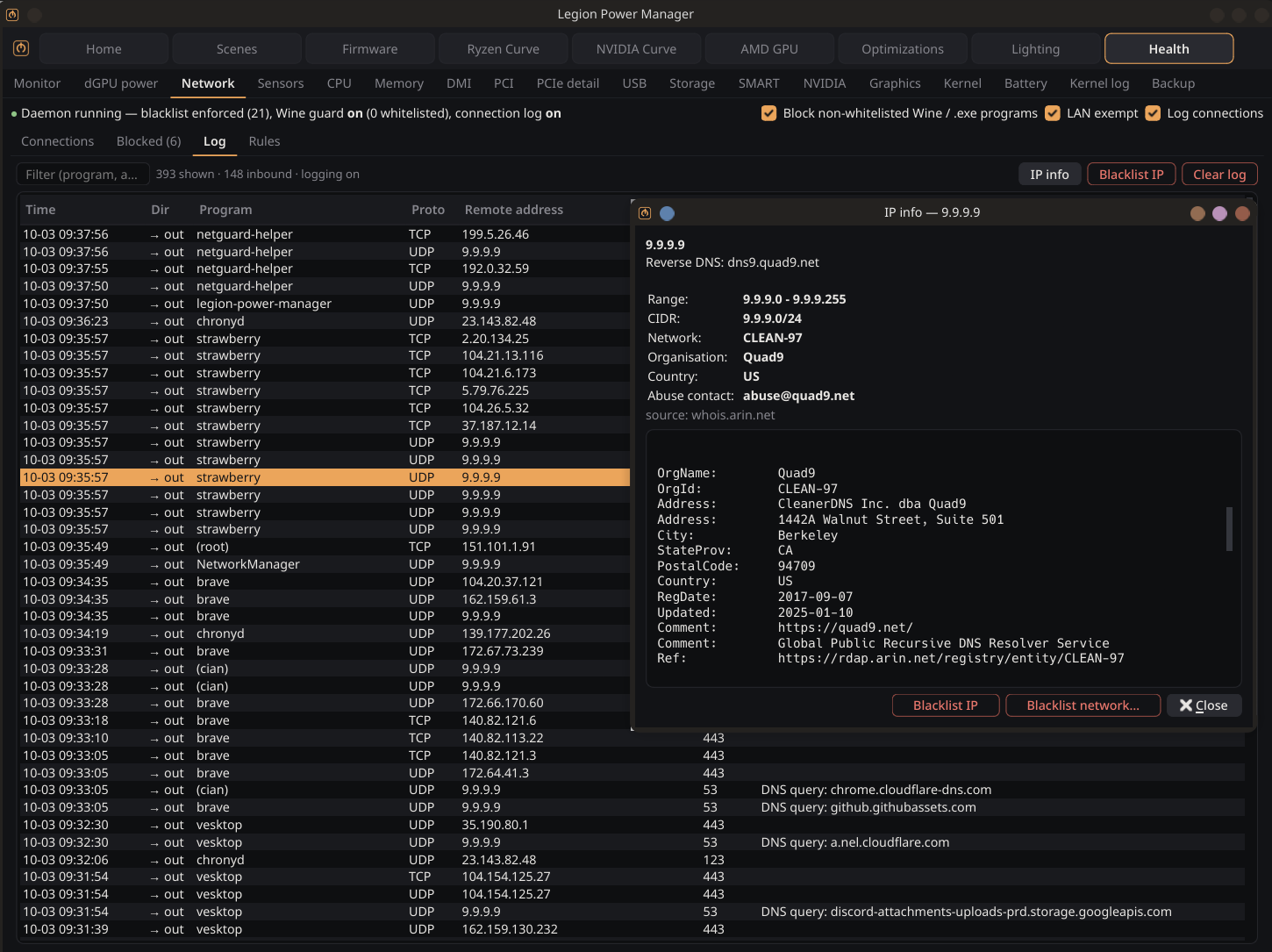The width and height of the screenshot is (1272, 952).
Task: Select the legion-power-manager log row
Action: click(325, 304)
